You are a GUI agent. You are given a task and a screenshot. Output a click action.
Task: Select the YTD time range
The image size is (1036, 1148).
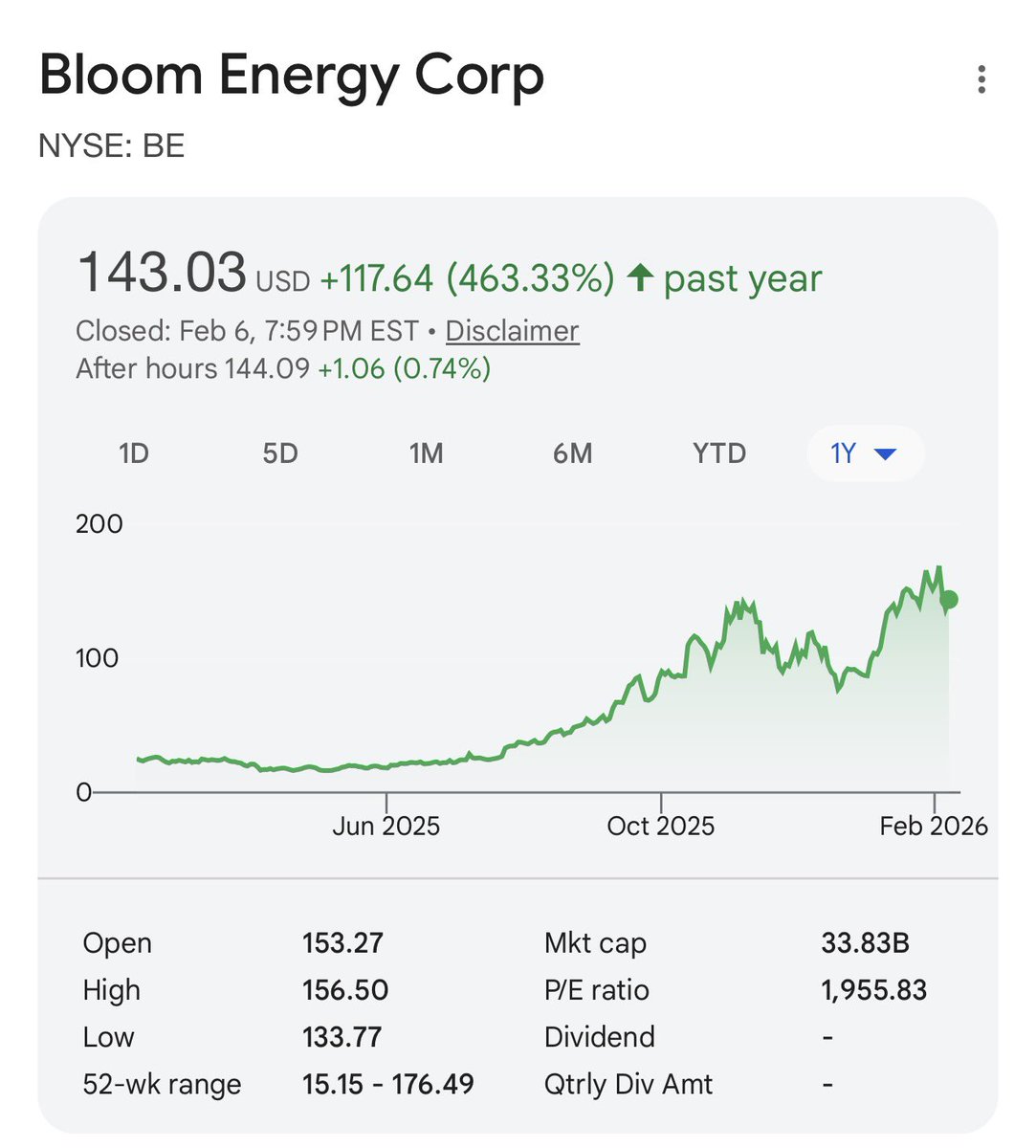(x=719, y=453)
